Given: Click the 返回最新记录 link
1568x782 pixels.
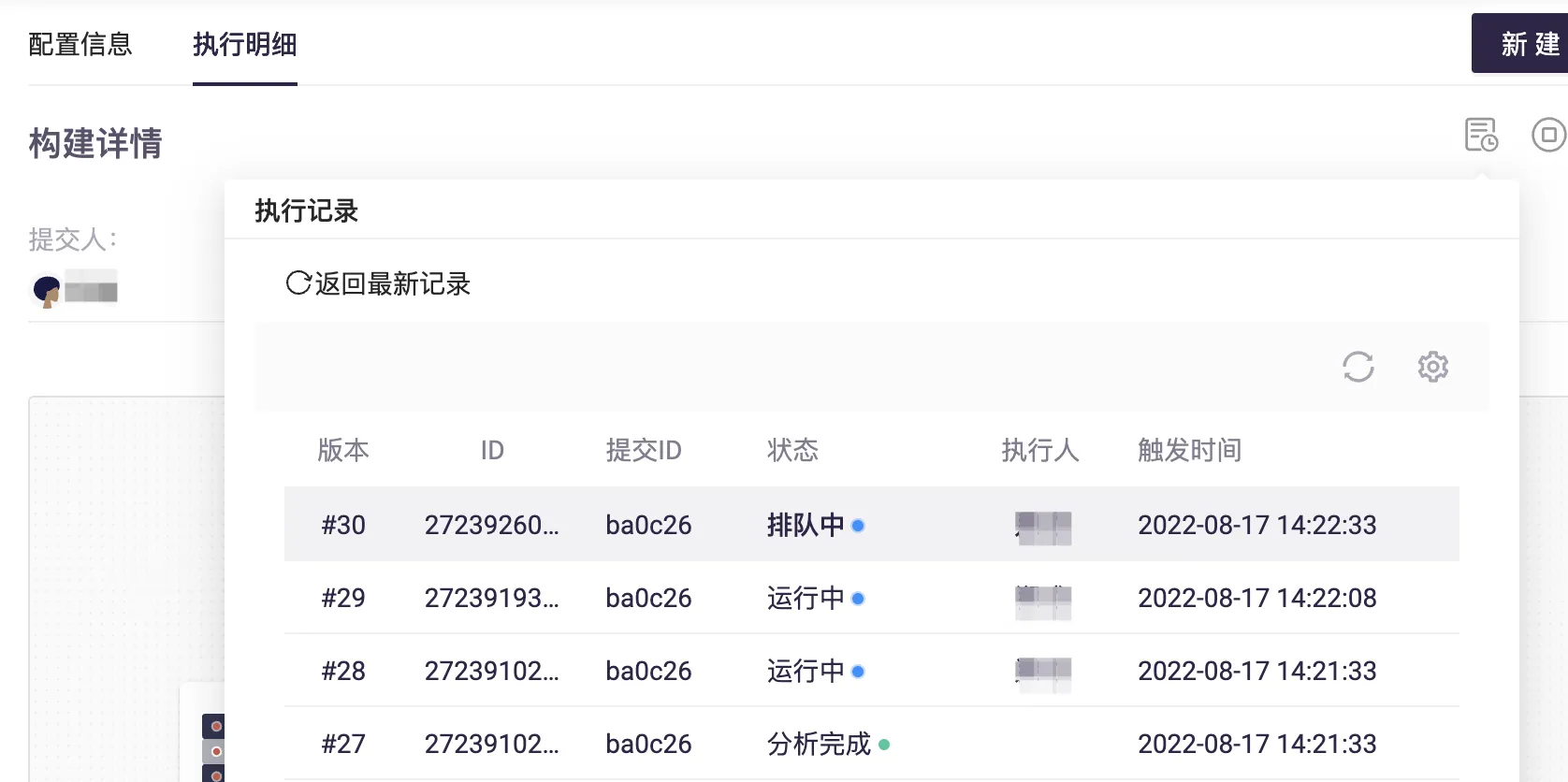Looking at the screenshot, I should point(392,283).
